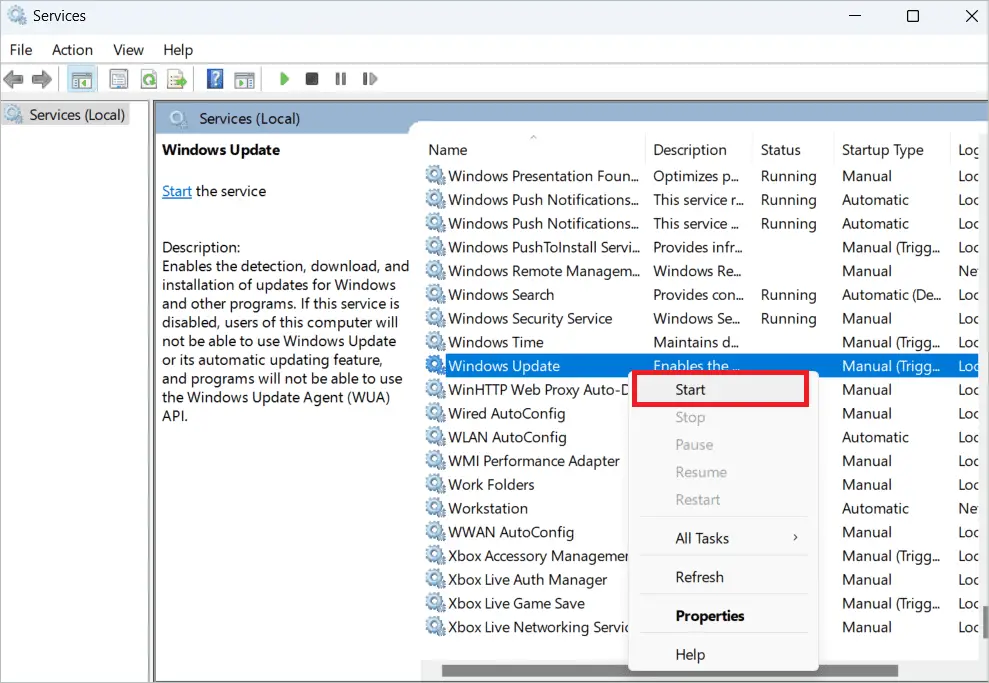Image resolution: width=989 pixels, height=683 pixels.
Task: Select the Windows Update service name
Action: point(504,366)
